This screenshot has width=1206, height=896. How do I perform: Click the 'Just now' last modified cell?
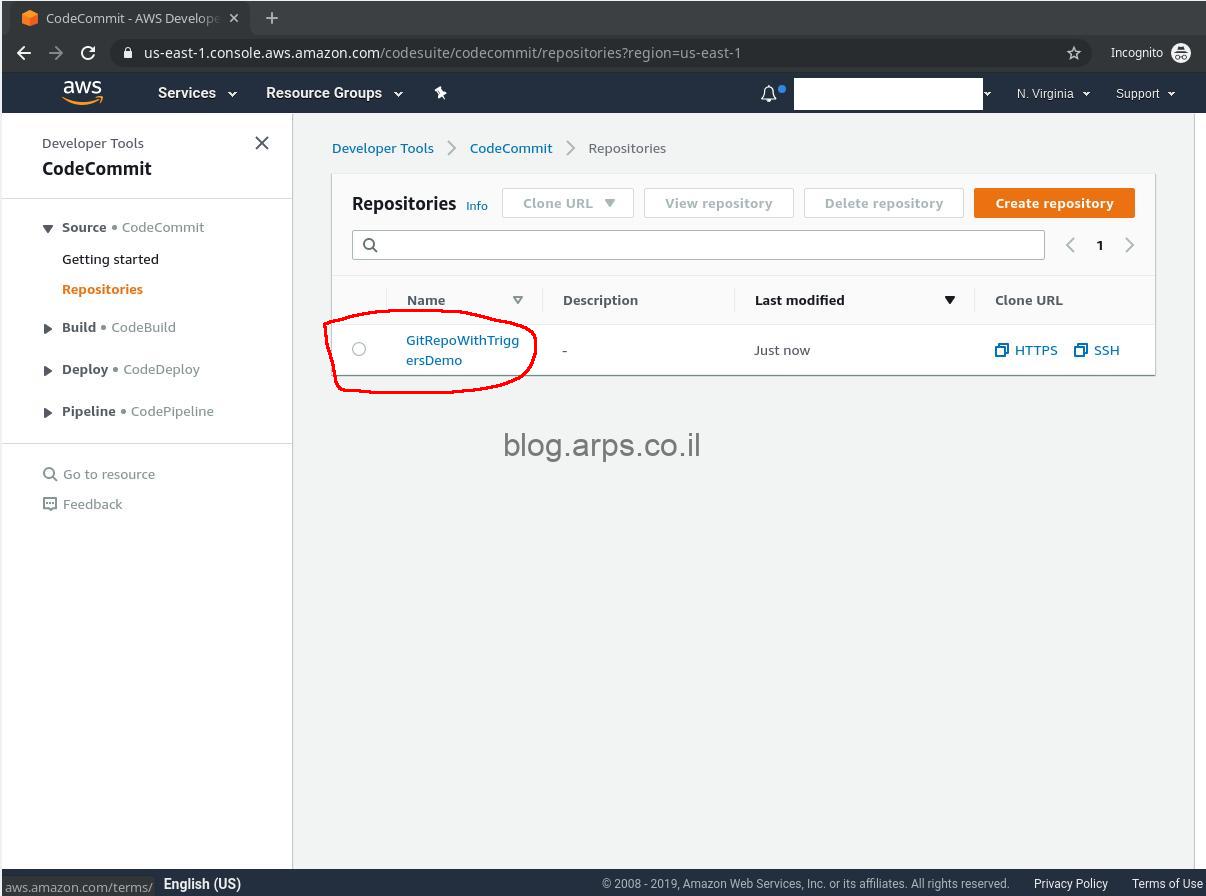pyautogui.click(x=782, y=350)
